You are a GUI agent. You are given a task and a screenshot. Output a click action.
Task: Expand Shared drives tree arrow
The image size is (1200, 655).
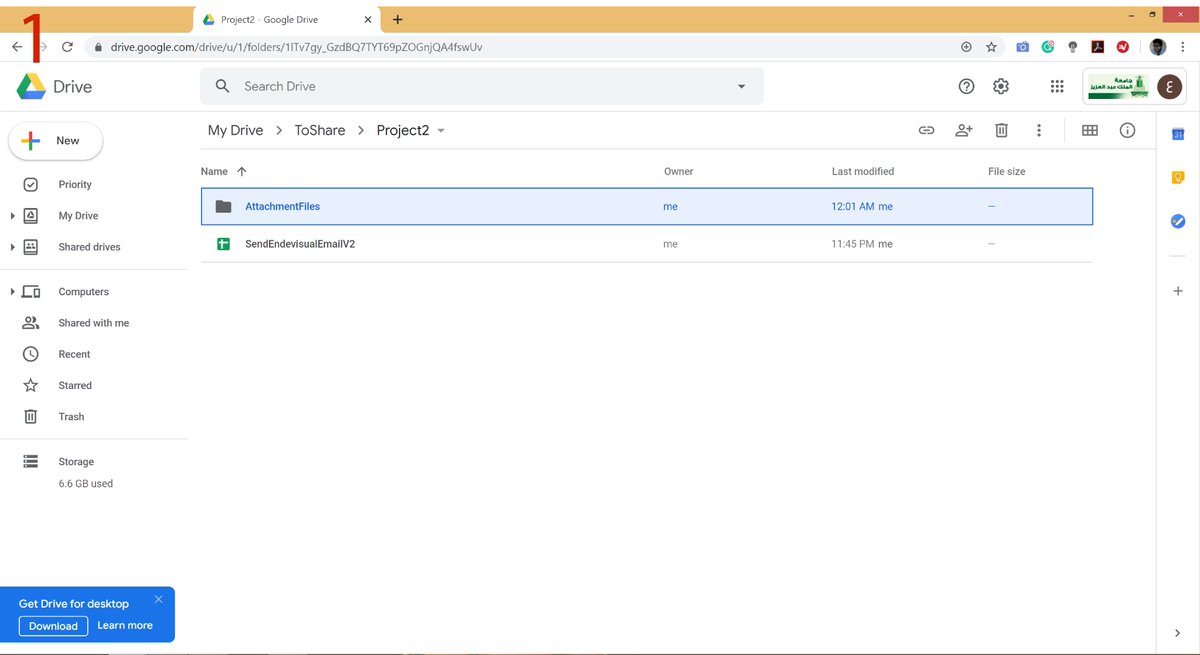(12, 247)
